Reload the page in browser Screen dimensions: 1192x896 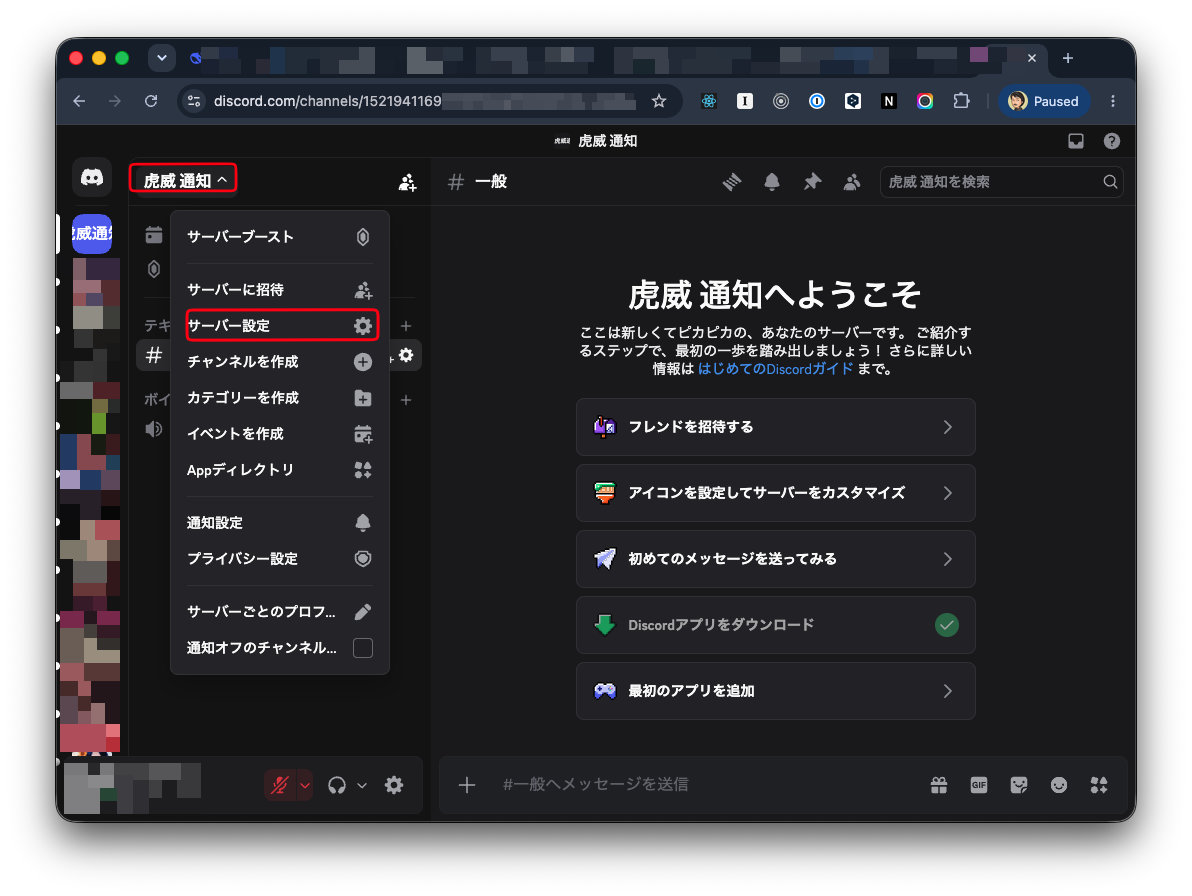151,101
